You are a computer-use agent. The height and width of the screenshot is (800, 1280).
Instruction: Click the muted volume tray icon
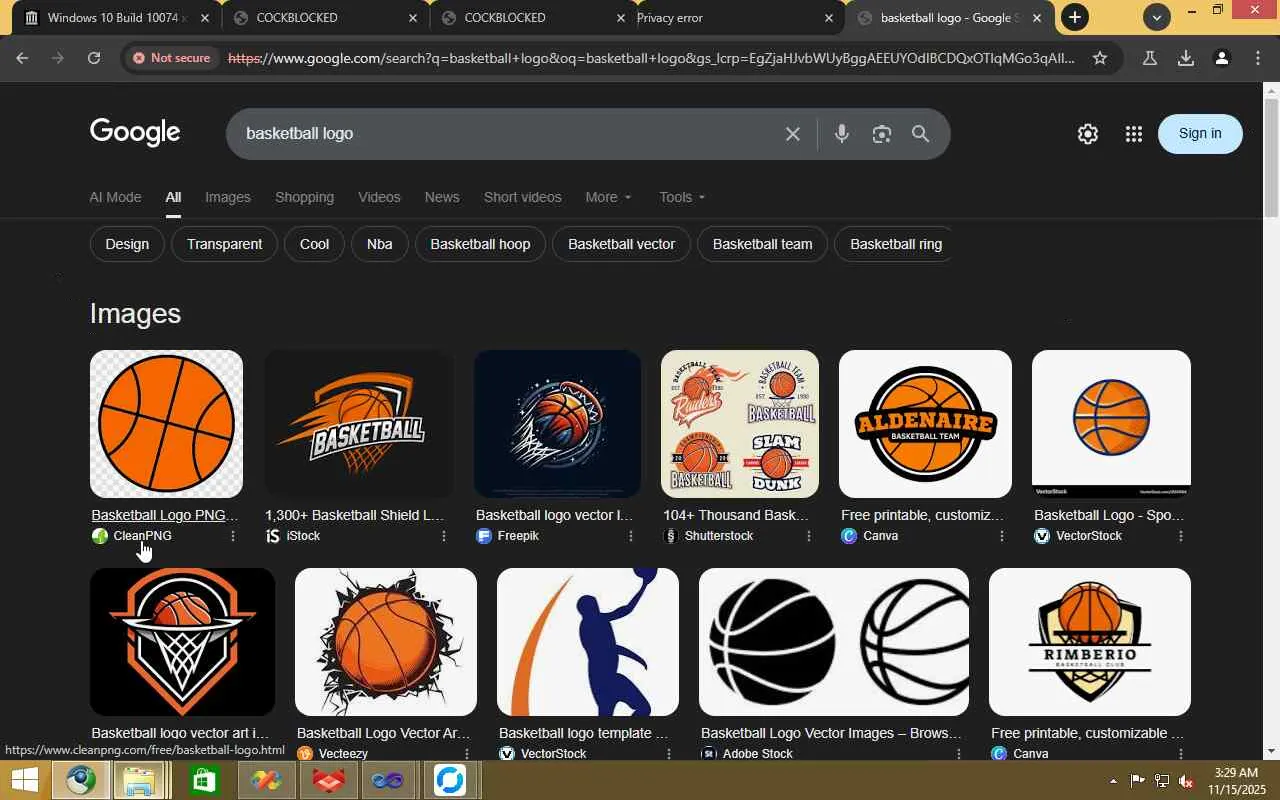[x=1187, y=781]
